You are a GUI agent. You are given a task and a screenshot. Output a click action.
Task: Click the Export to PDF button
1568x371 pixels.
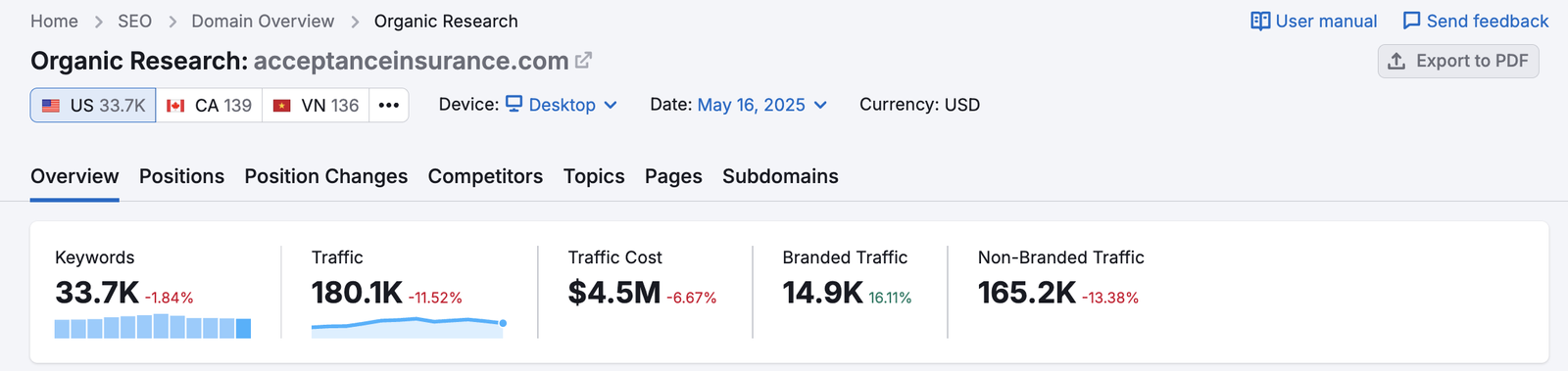(x=1458, y=61)
